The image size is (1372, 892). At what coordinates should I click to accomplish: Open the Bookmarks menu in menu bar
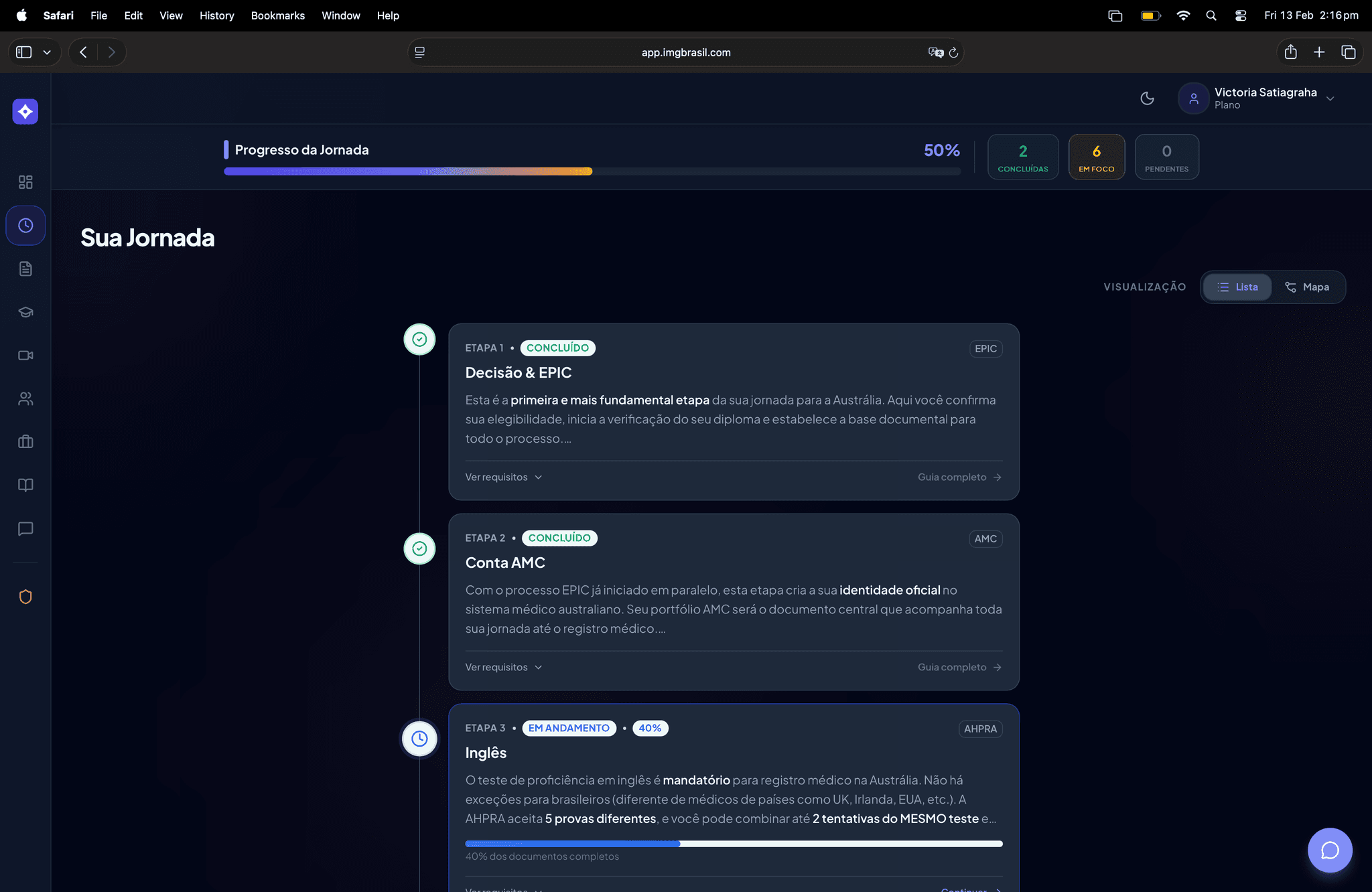click(277, 15)
